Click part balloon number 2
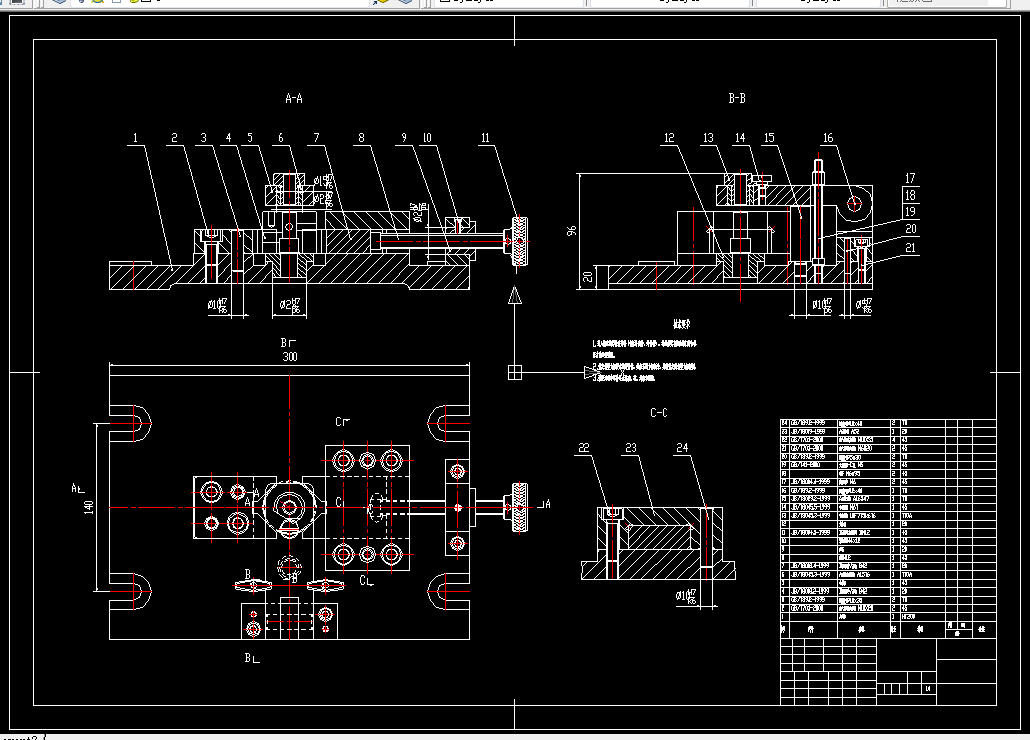1030x740 pixels. click(174, 138)
